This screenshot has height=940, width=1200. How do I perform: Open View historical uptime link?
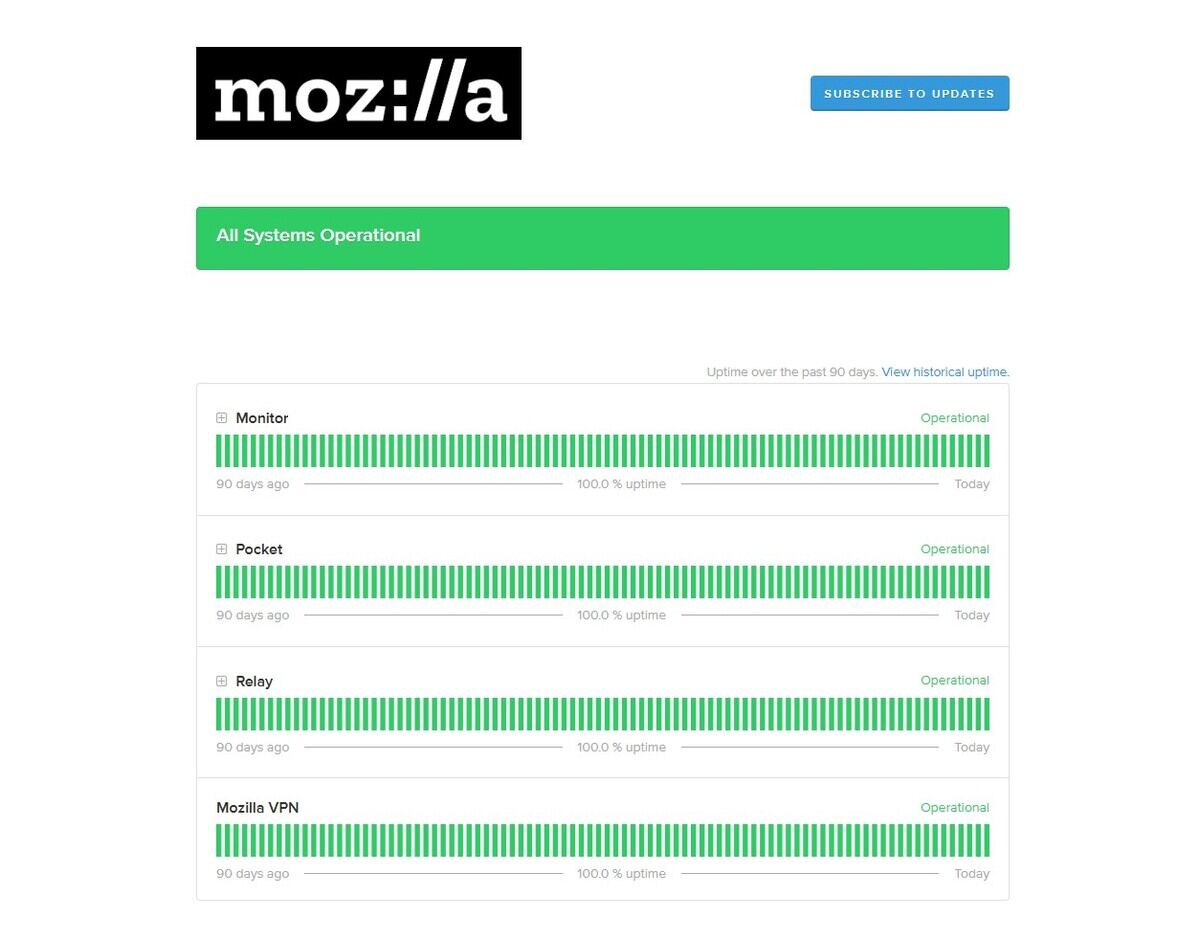(945, 372)
